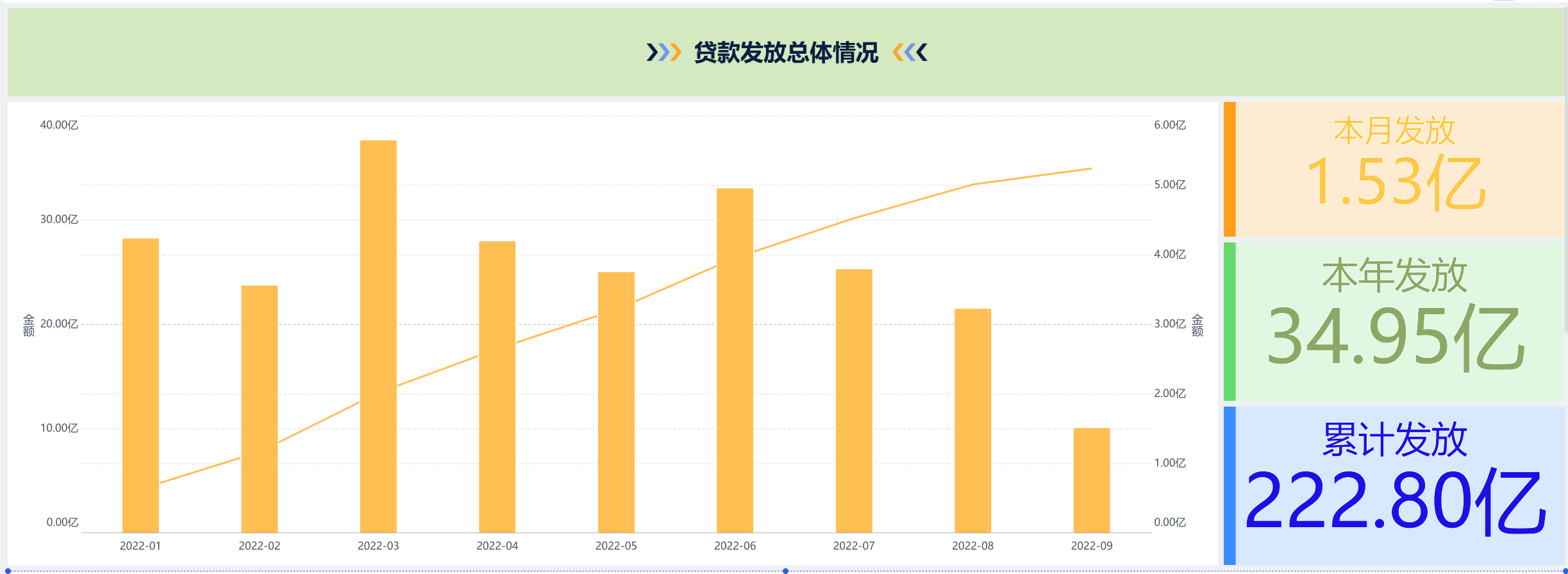This screenshot has height=574, width=1568.
Task: Click the 40.00亿 left axis label
Action: click(x=59, y=125)
